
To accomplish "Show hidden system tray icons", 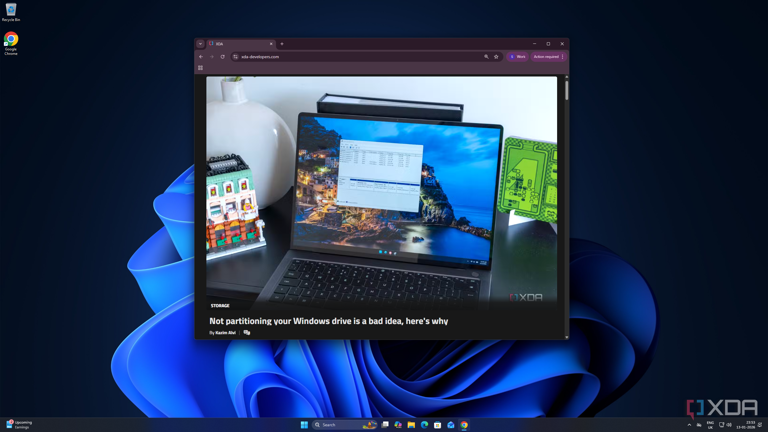I will click(x=689, y=425).
